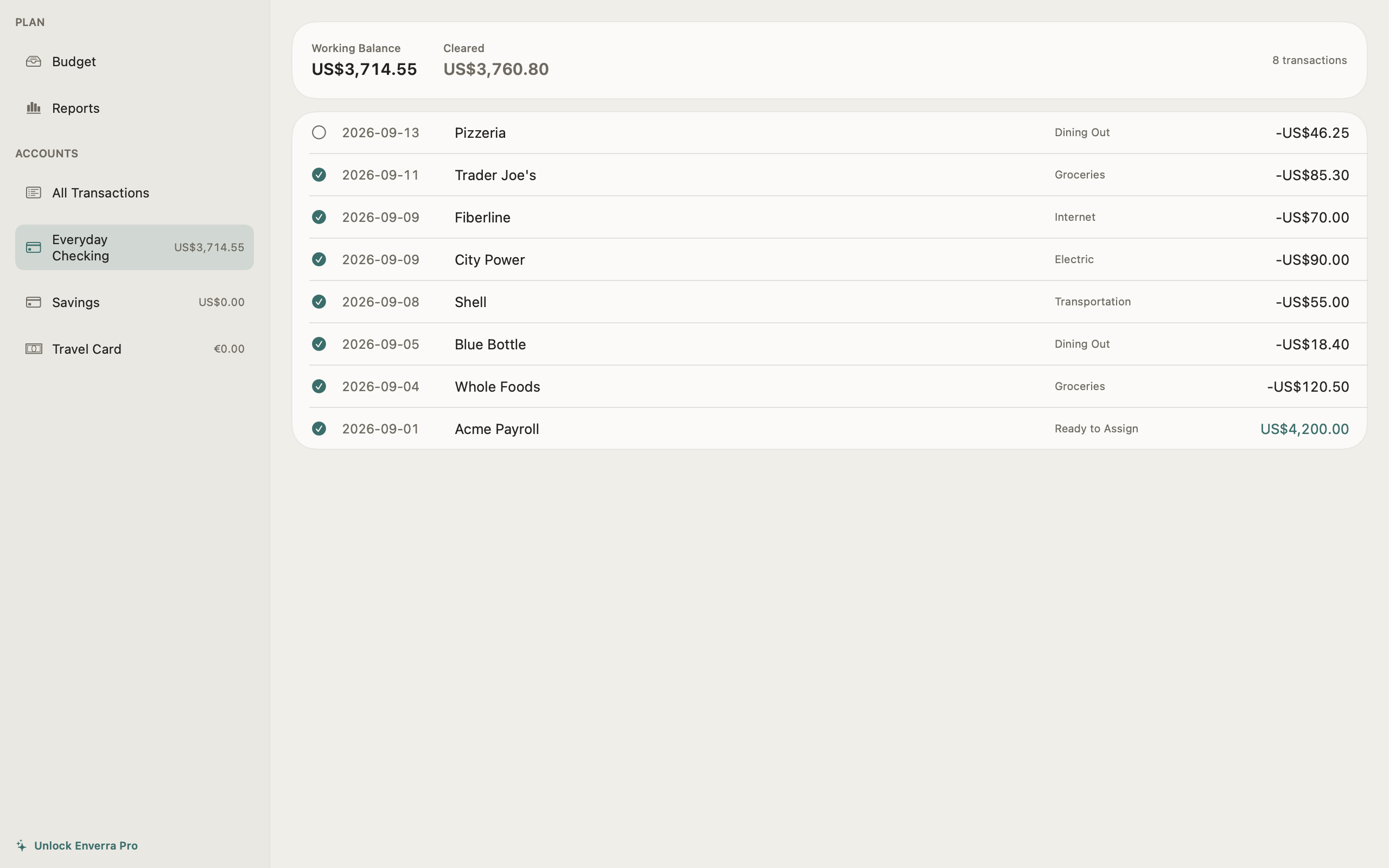Unclear the Fiberline transaction
Viewport: 1389px width, 868px height.
319,217
